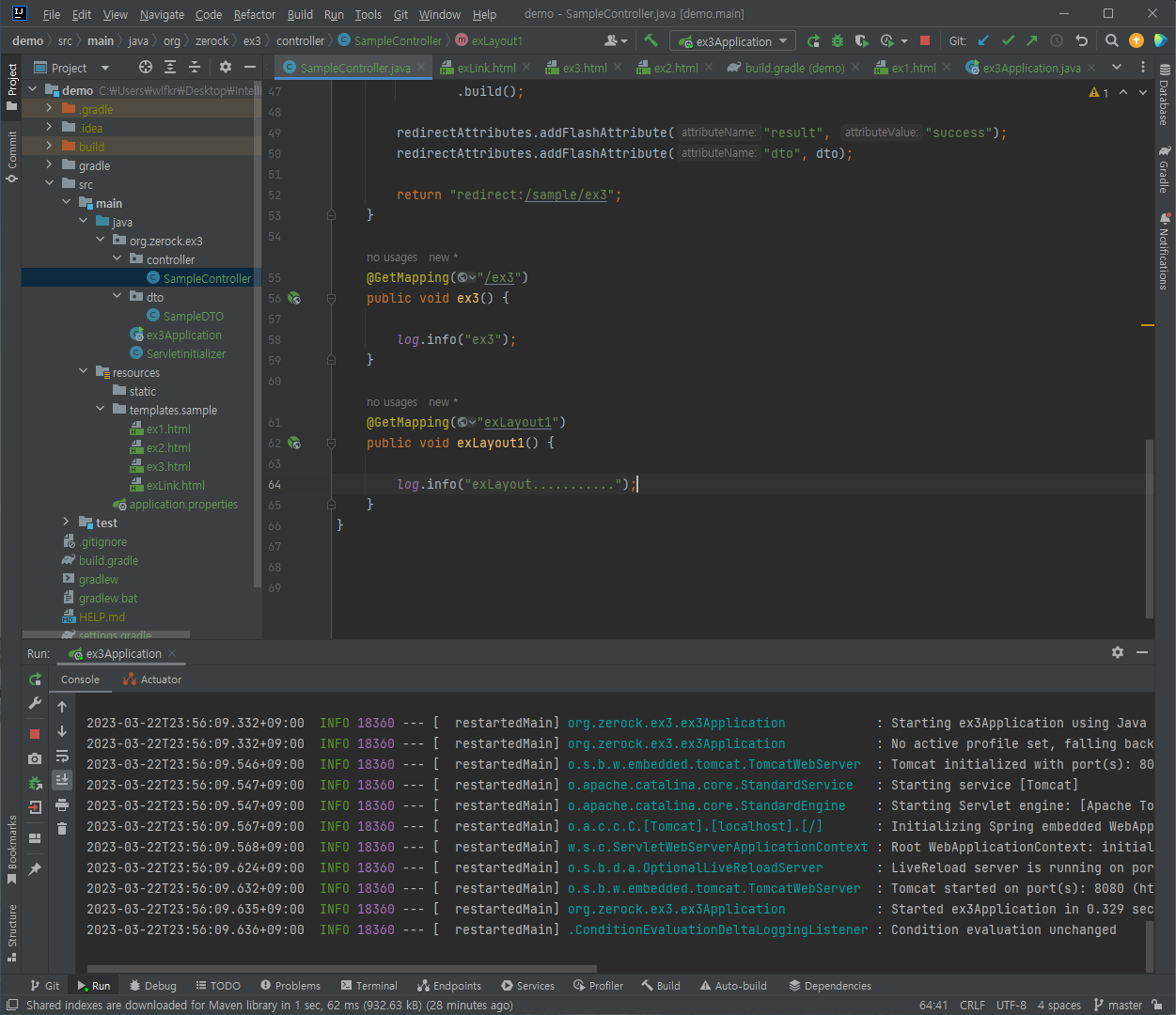Rerun ex3Application in the Run panel
The width and height of the screenshot is (1176, 1015).
35,679
